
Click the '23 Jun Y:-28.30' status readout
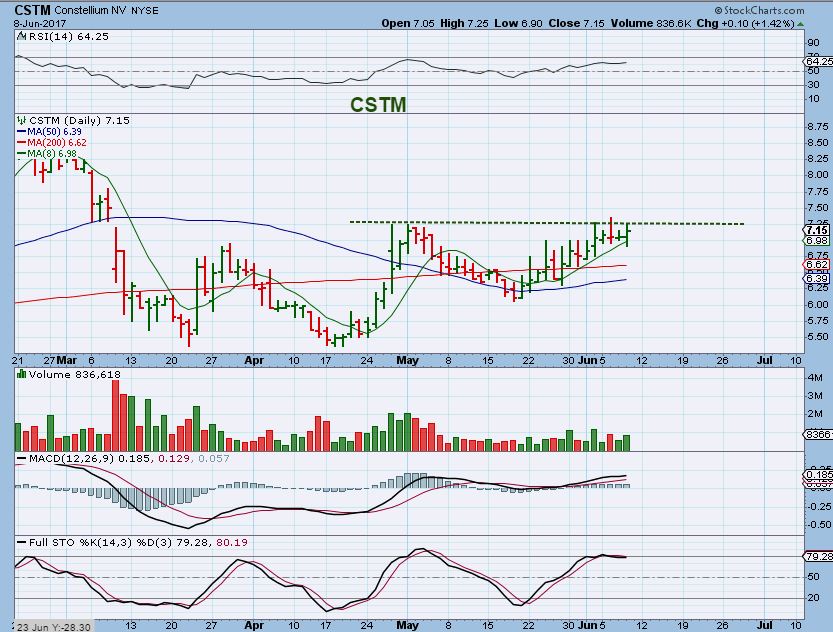pos(53,627)
